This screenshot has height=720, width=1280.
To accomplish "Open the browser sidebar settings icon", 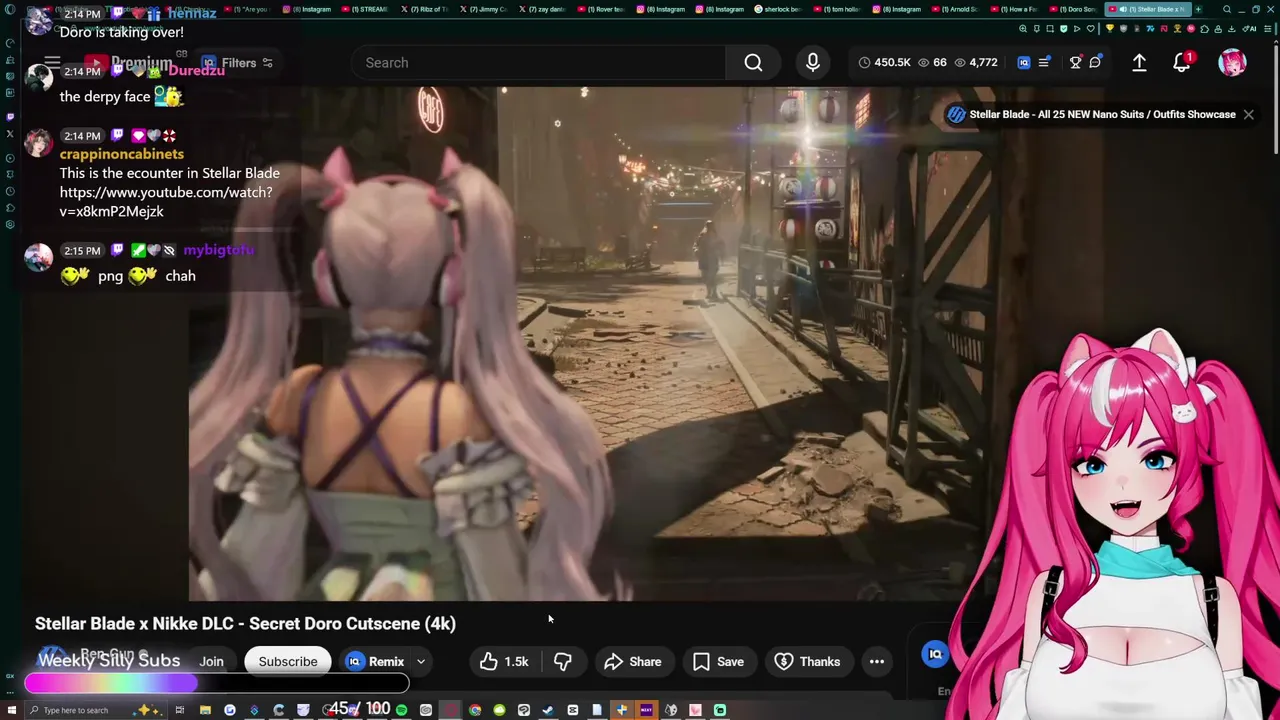I will click(9, 225).
